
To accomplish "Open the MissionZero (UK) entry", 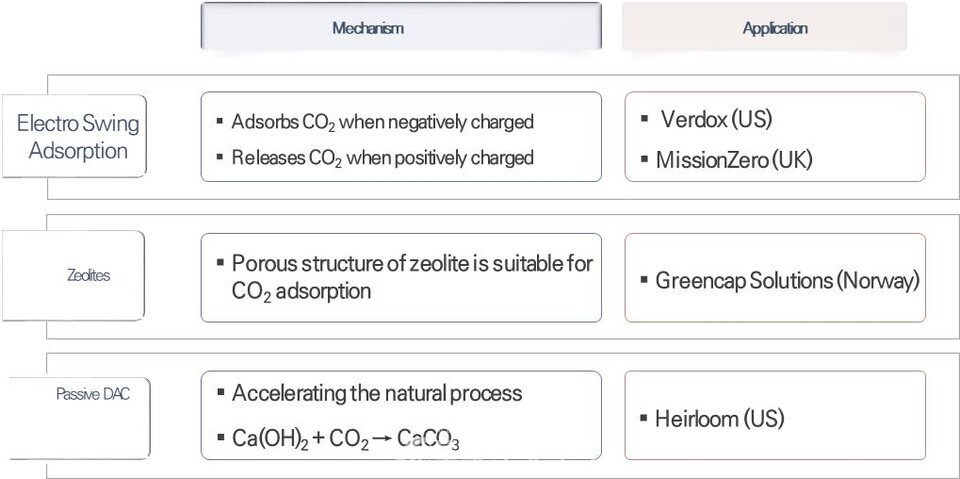I will [734, 159].
